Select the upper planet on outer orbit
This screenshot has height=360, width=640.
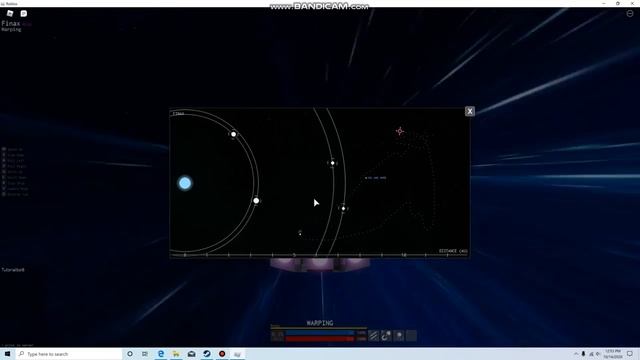333,163
